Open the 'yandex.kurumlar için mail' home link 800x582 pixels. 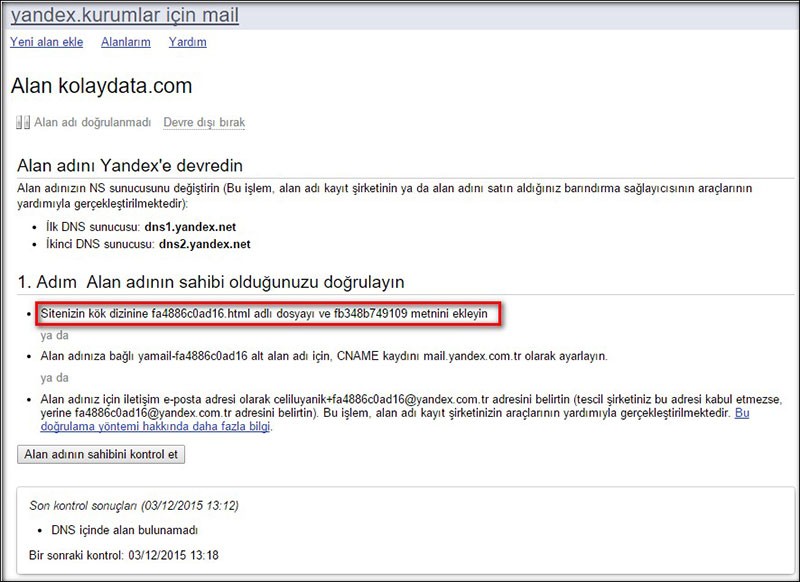point(122,15)
